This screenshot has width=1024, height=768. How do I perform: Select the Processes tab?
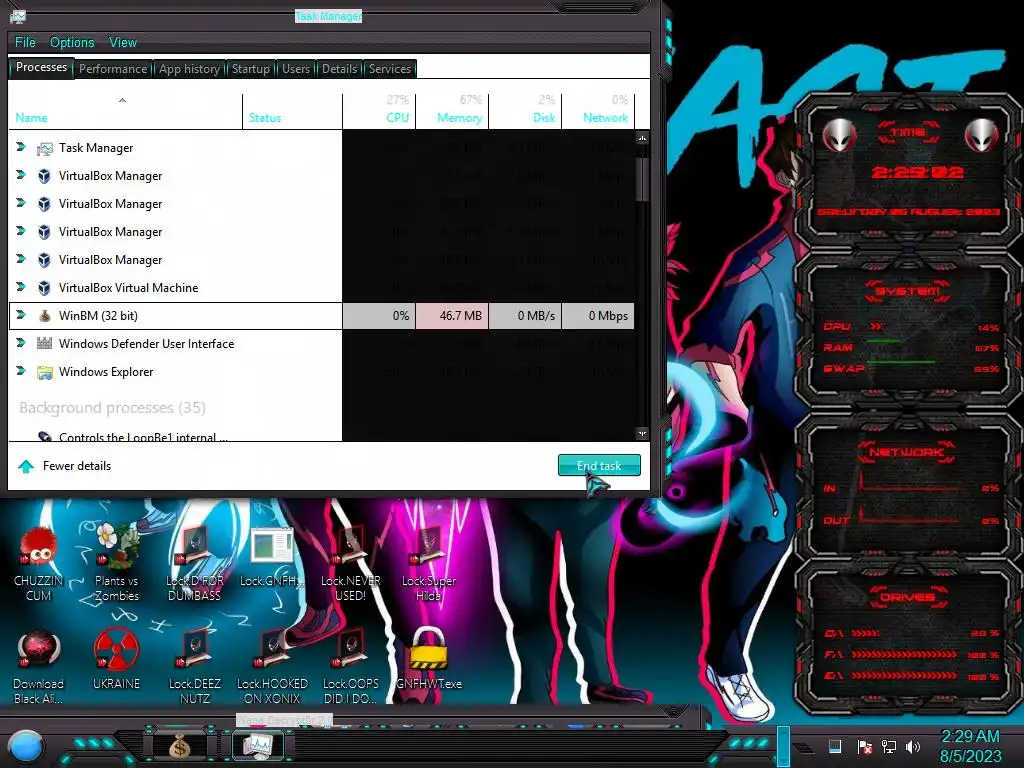[x=41, y=67]
